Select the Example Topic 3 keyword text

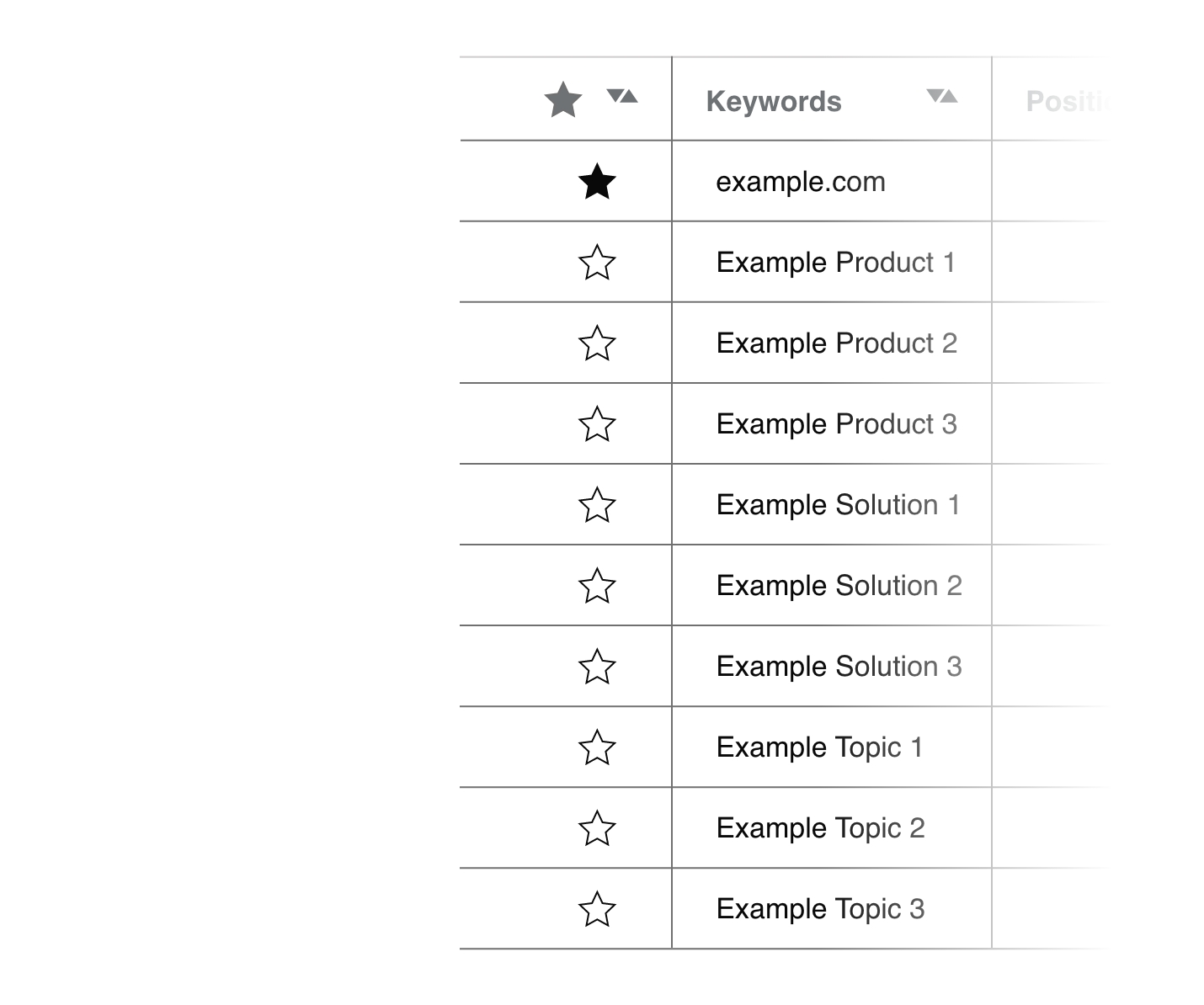tap(821, 909)
